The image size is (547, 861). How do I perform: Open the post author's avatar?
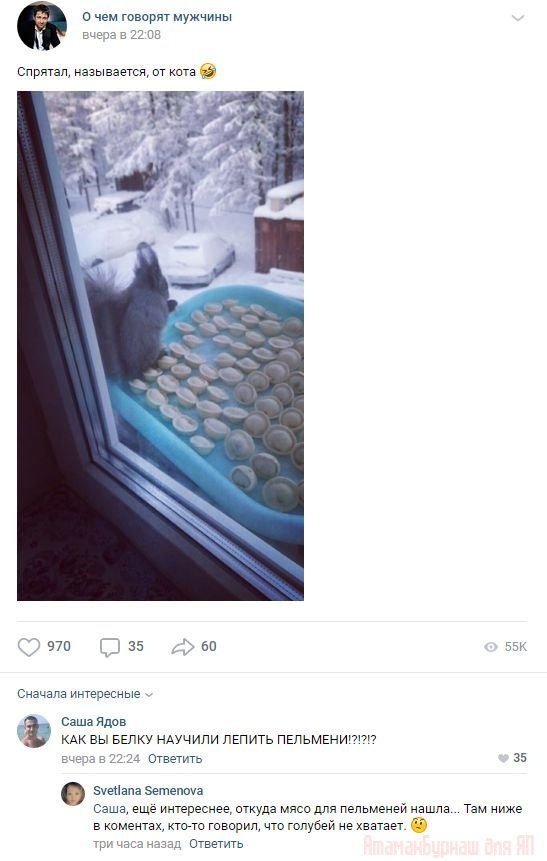click(42, 26)
